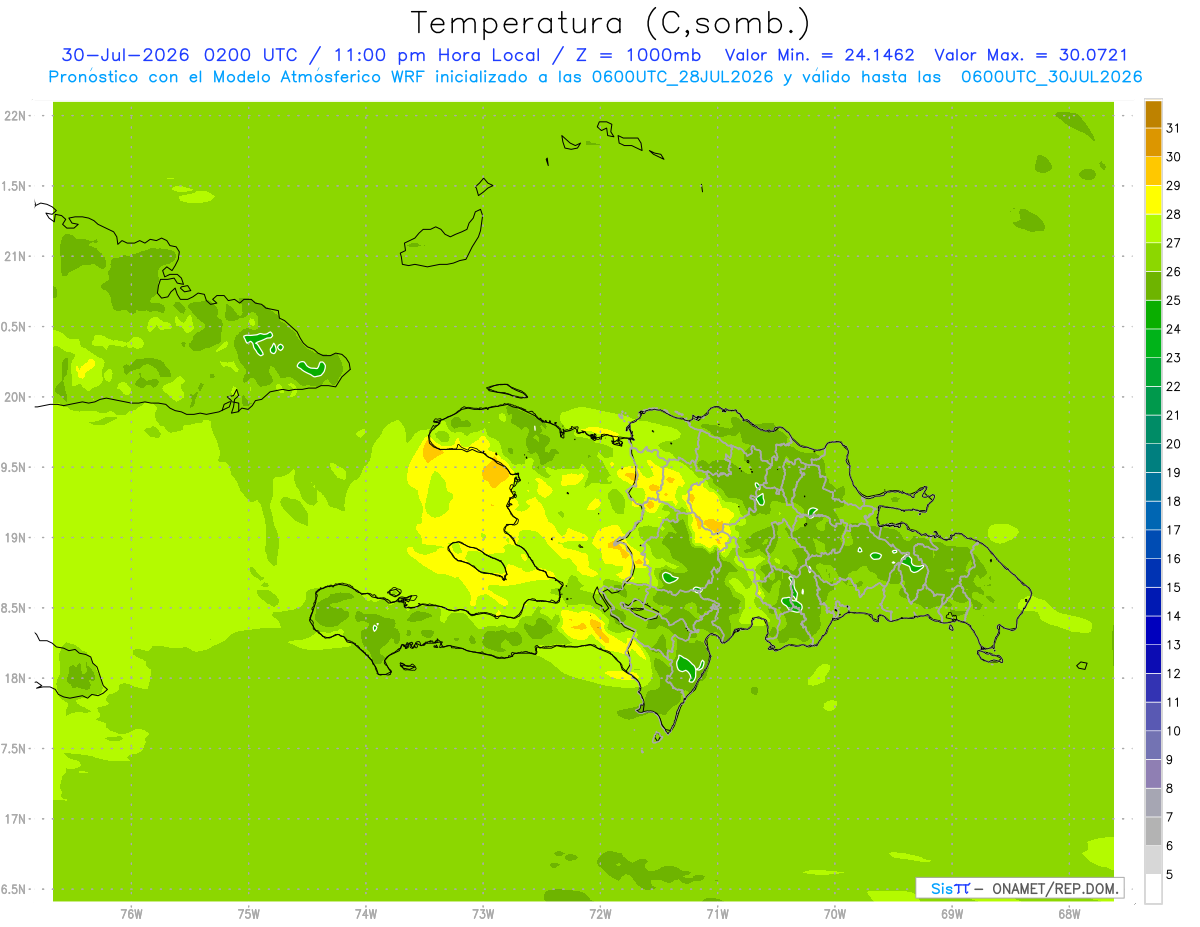The height and width of the screenshot is (927, 1200).
Task: Click the color scale label "31"
Action: pos(1173,128)
